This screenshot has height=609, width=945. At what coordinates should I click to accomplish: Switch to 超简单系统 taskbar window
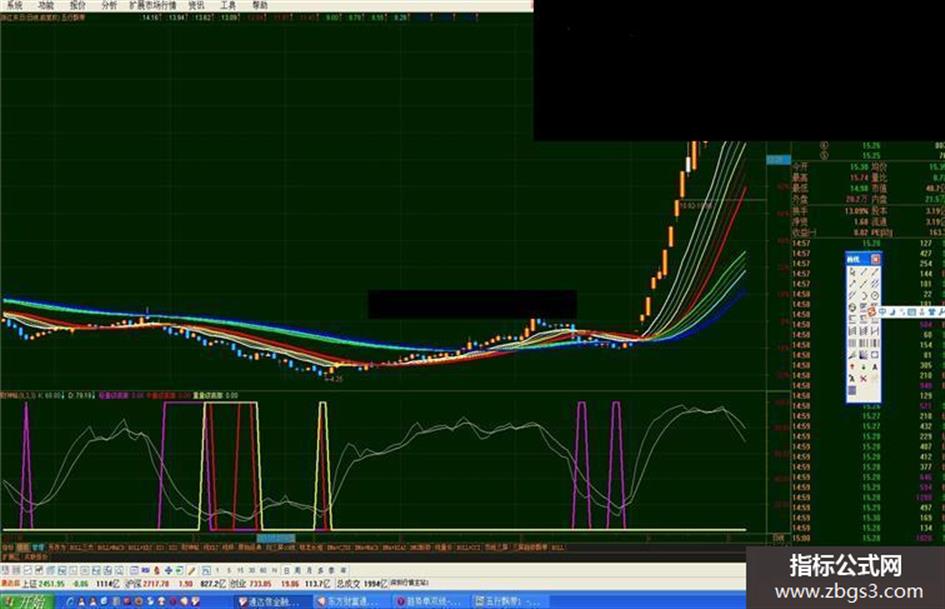430,602
